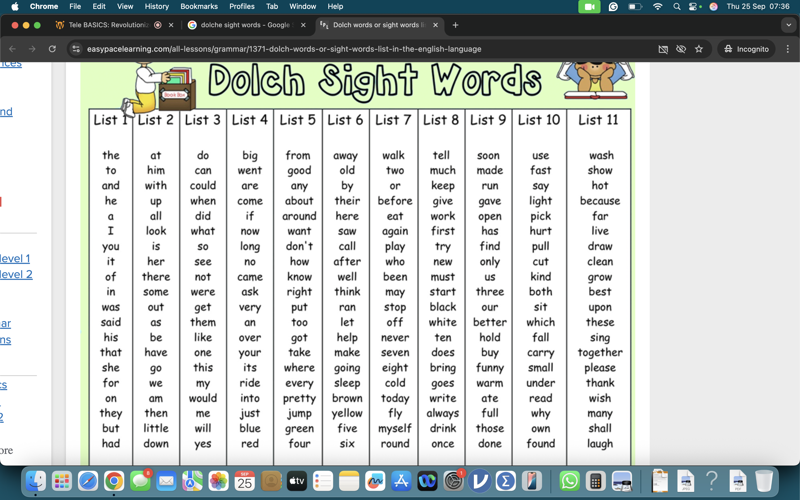Open the Profiles menu in menu bar
Viewport: 800px width, 500px height.
click(x=242, y=6)
